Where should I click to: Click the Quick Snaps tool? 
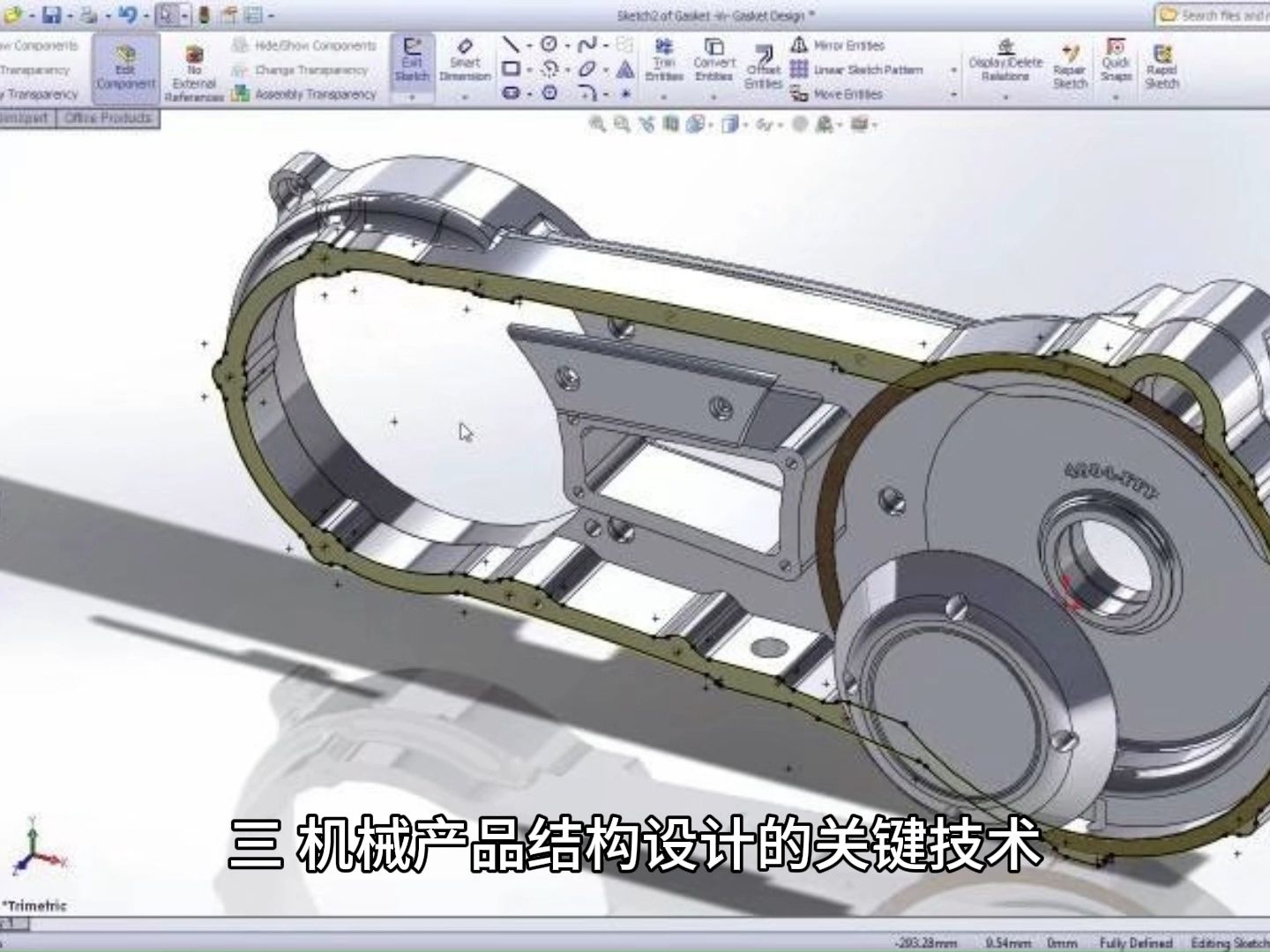coord(1116,60)
